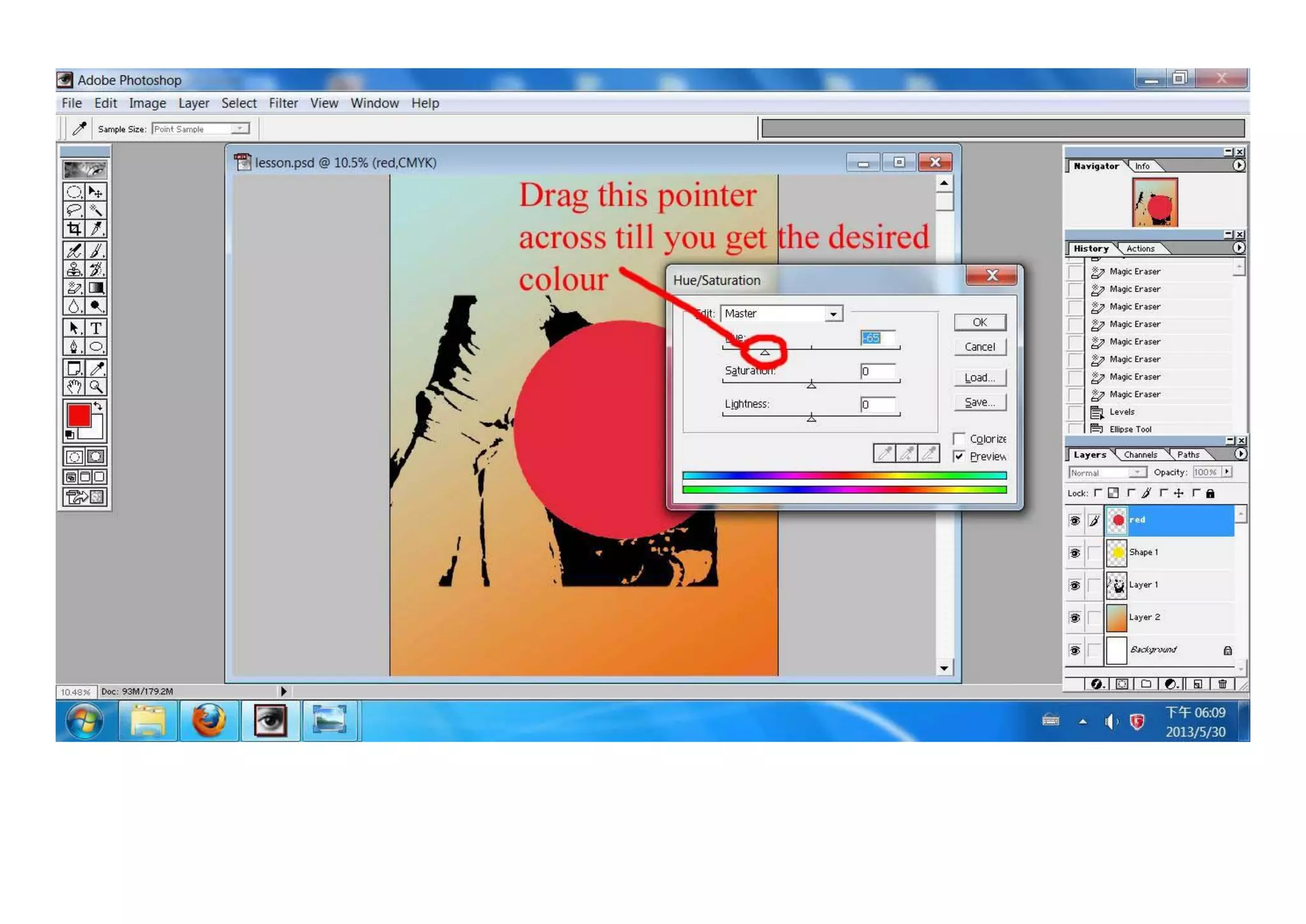Viewport: 1306px width, 924px height.
Task: Hide Layer 2 visibility eye
Action: click(x=1075, y=618)
